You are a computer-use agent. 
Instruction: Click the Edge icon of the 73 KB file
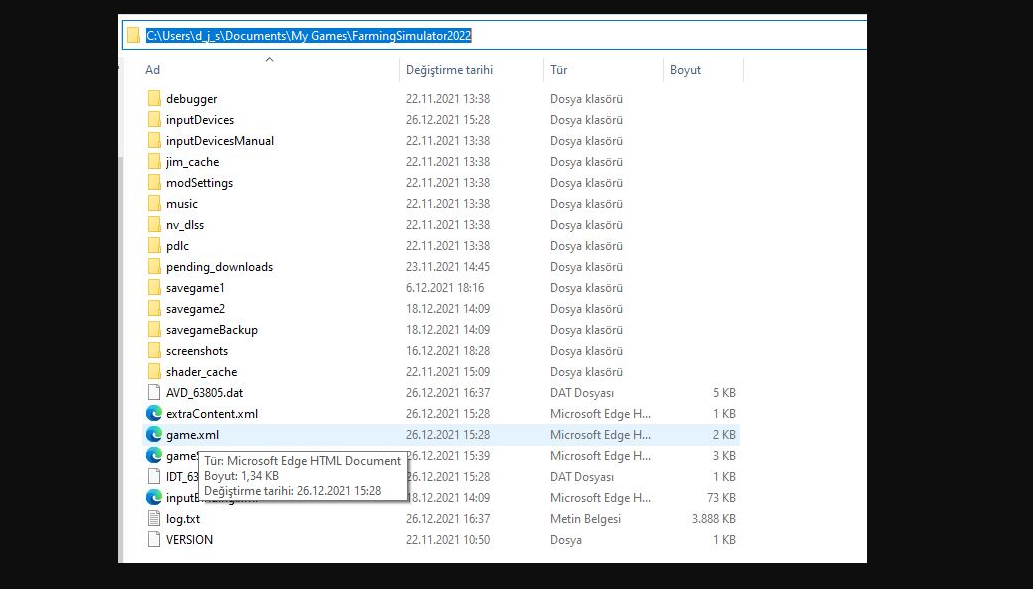click(x=154, y=497)
